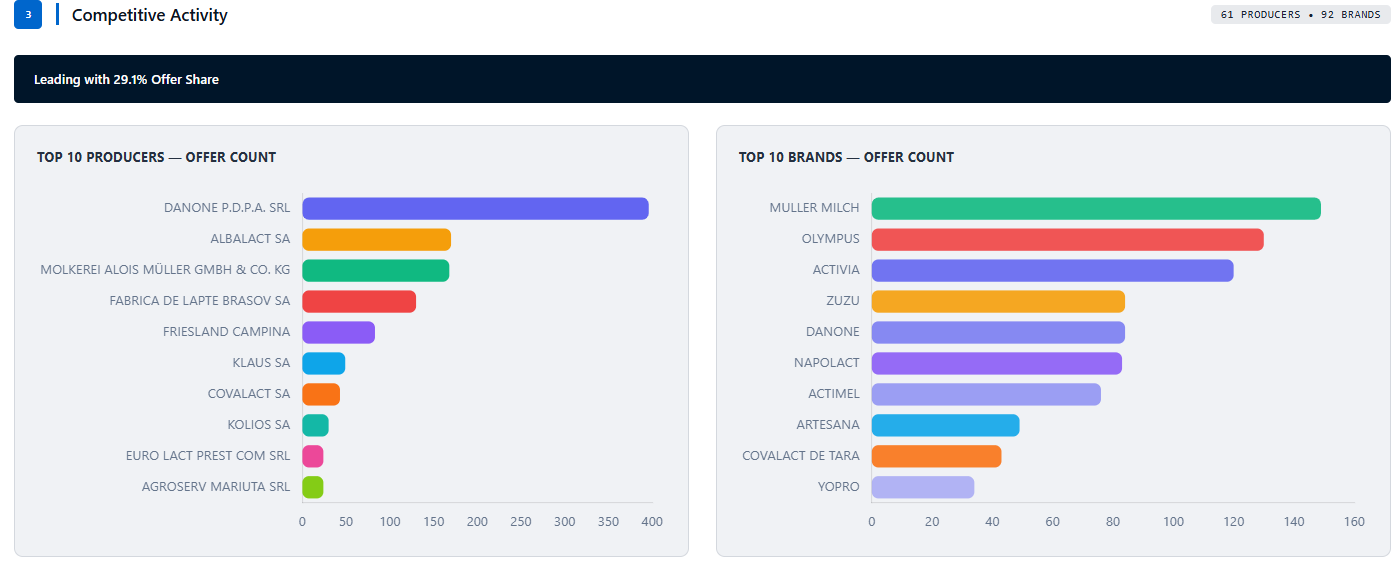
Task: Click the 350 axis value in producers chart
Action: coord(608,522)
